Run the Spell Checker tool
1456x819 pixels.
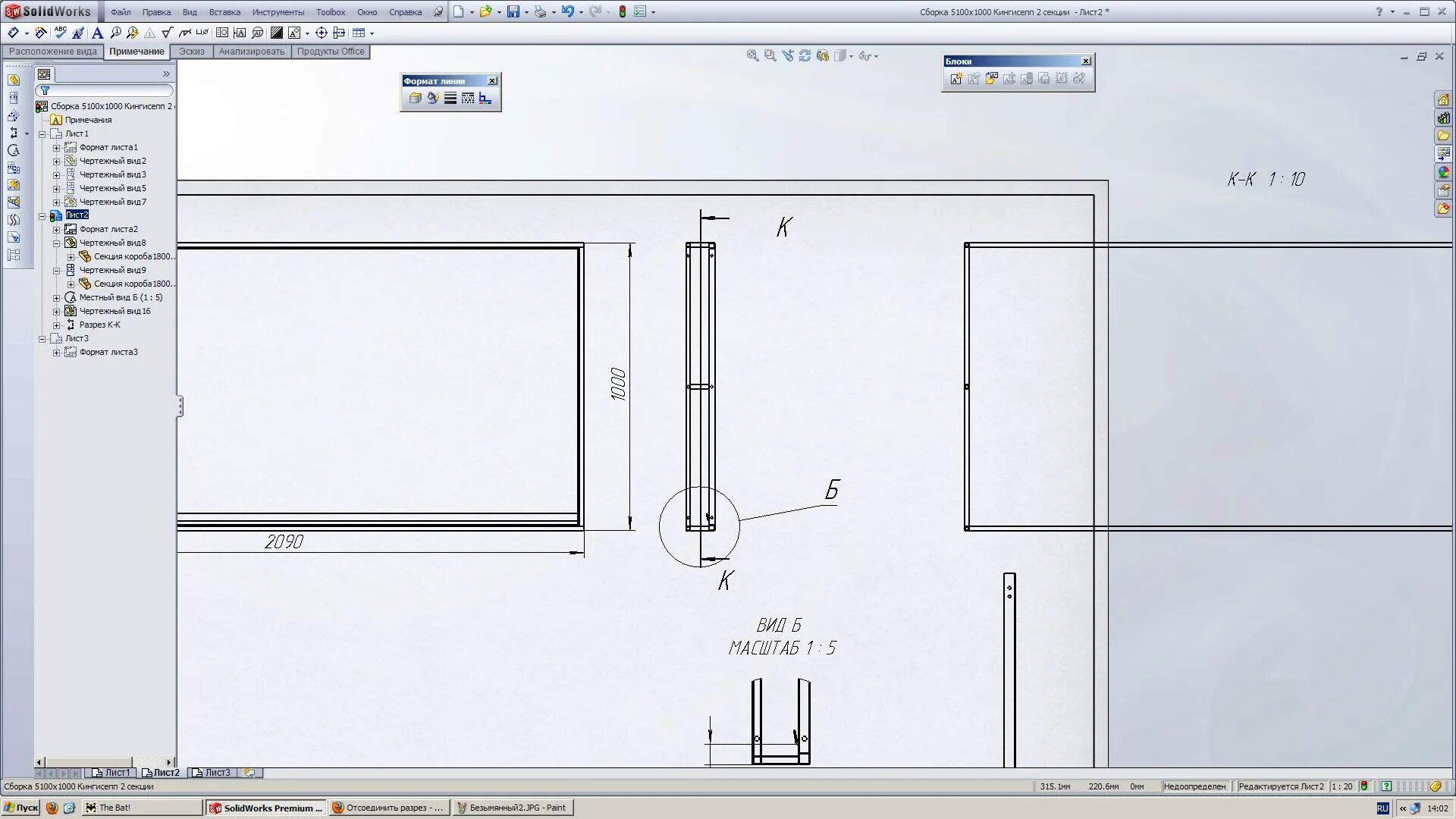click(x=61, y=33)
